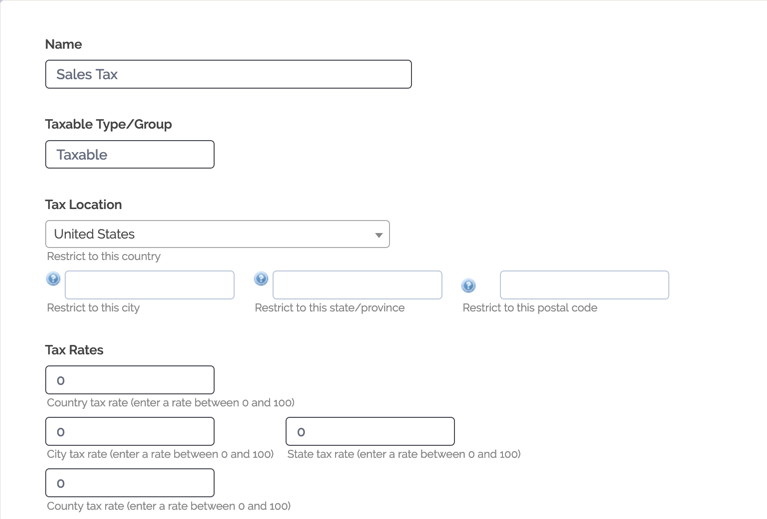Click the Tax Location heading
The image size is (767, 519).
click(84, 204)
